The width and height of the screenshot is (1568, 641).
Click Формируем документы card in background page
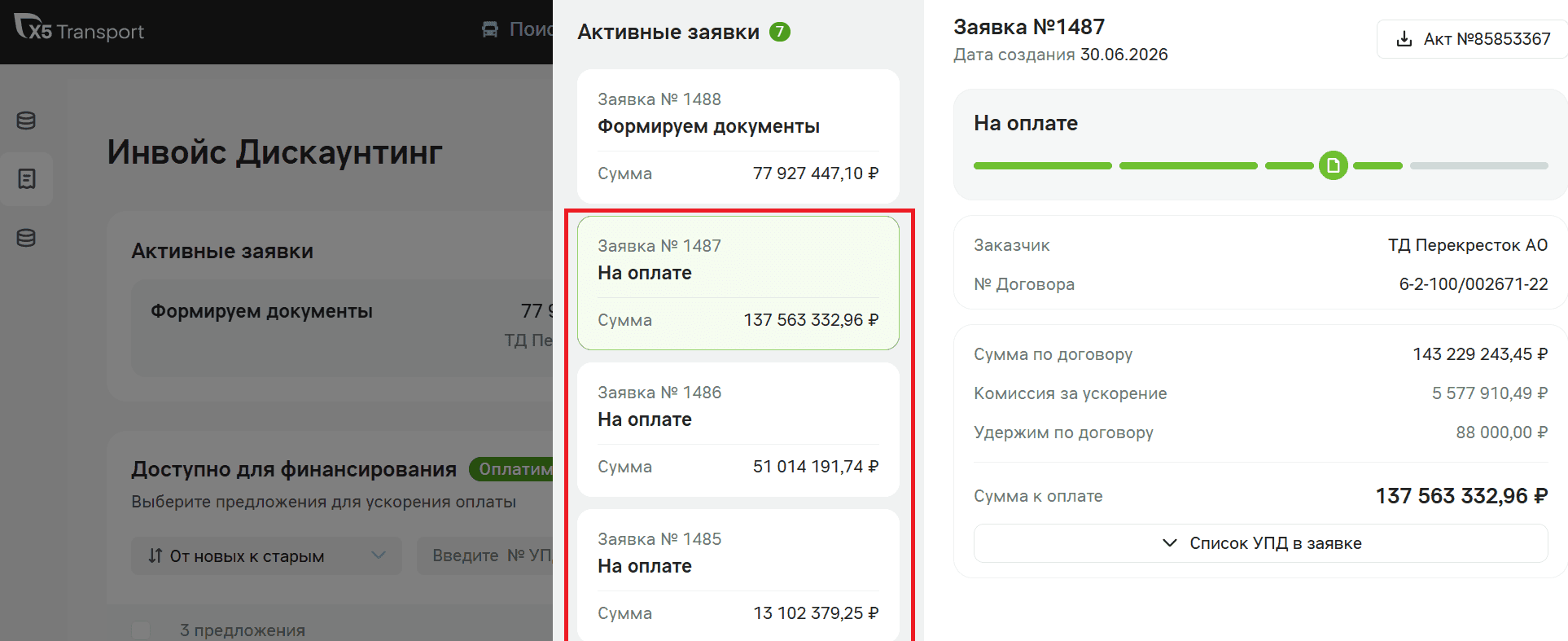click(342, 328)
